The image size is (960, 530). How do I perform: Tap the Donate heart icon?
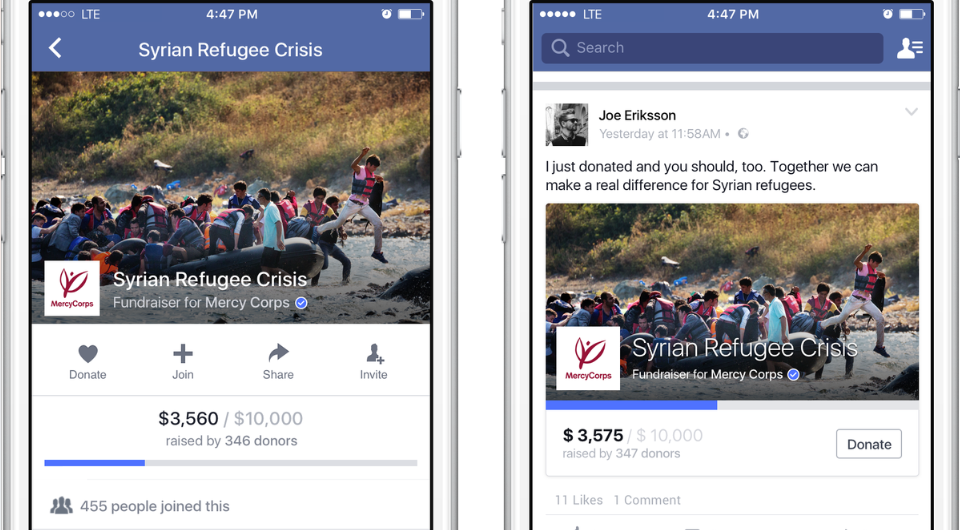coord(88,354)
